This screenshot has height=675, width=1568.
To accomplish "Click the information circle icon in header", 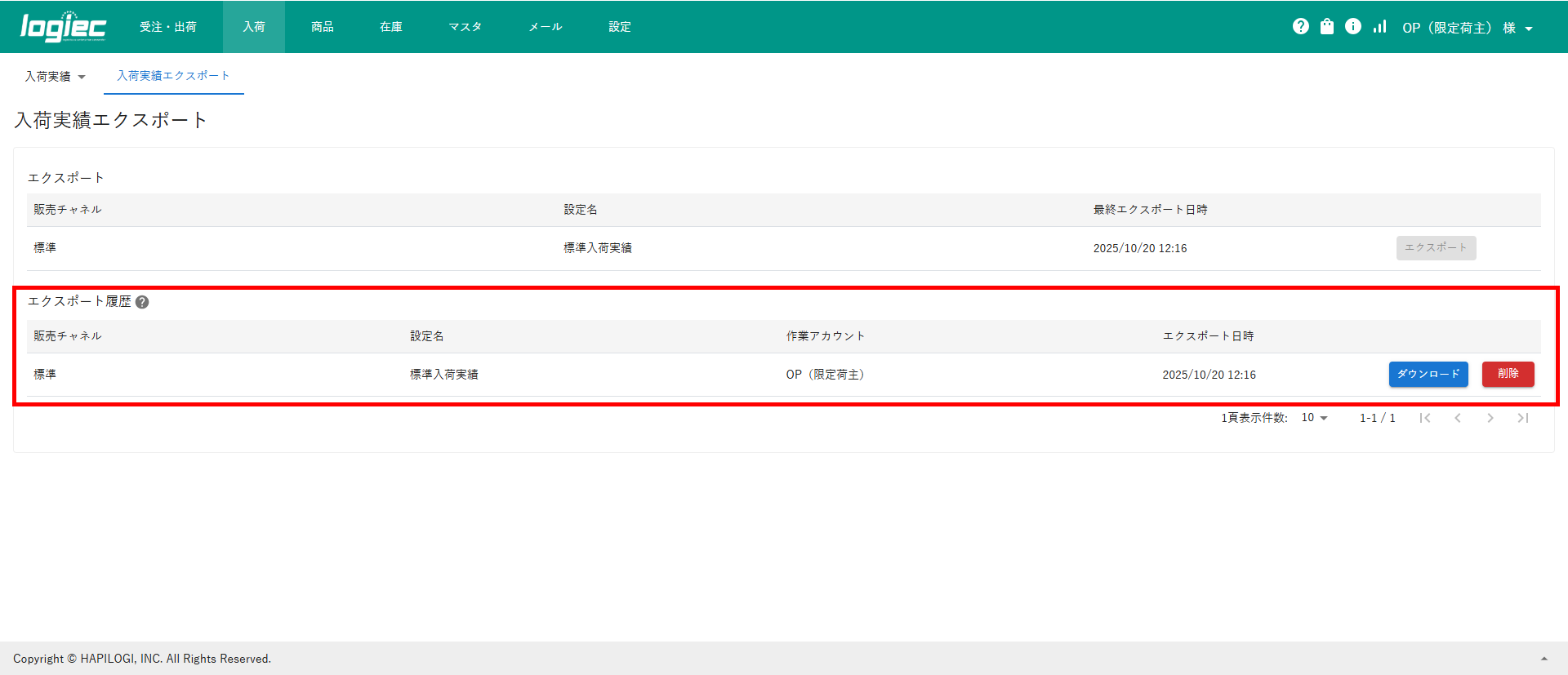I will point(1353,27).
